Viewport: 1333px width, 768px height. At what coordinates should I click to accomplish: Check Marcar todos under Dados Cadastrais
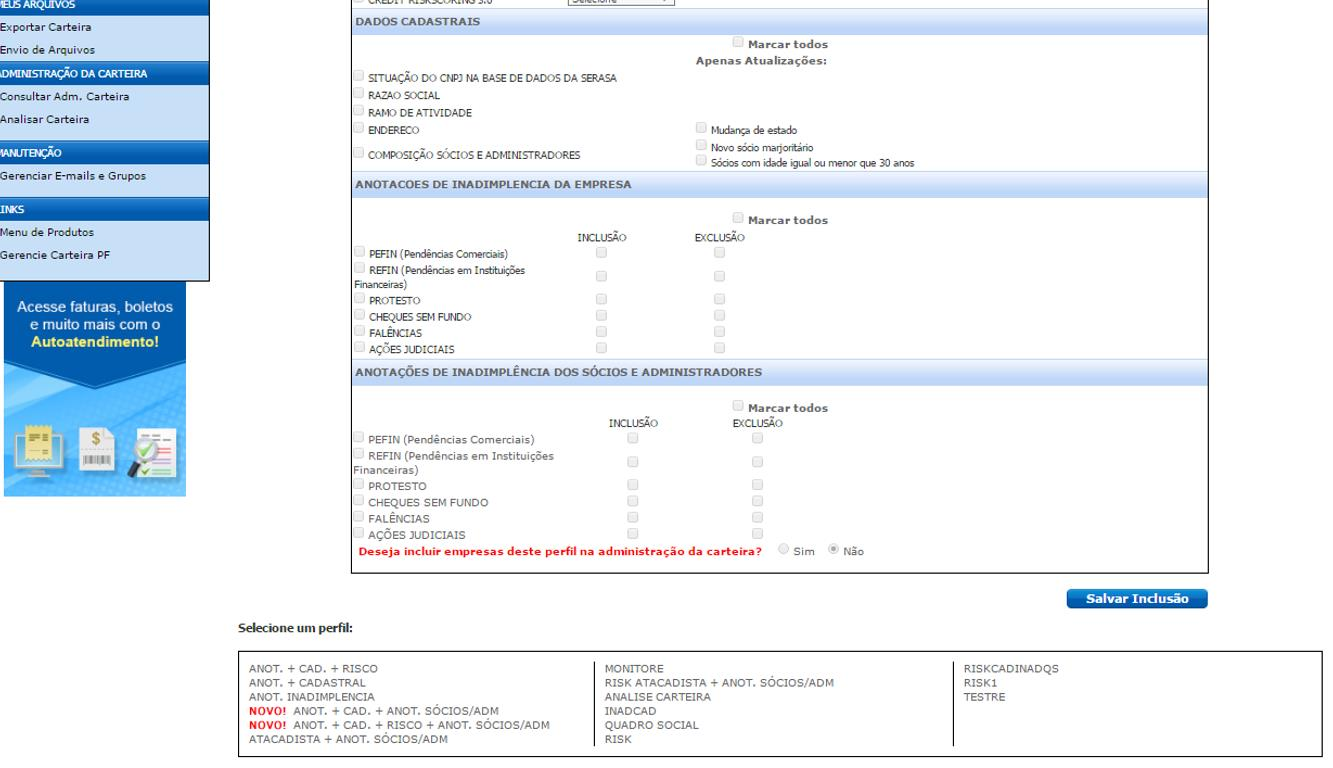pos(738,44)
